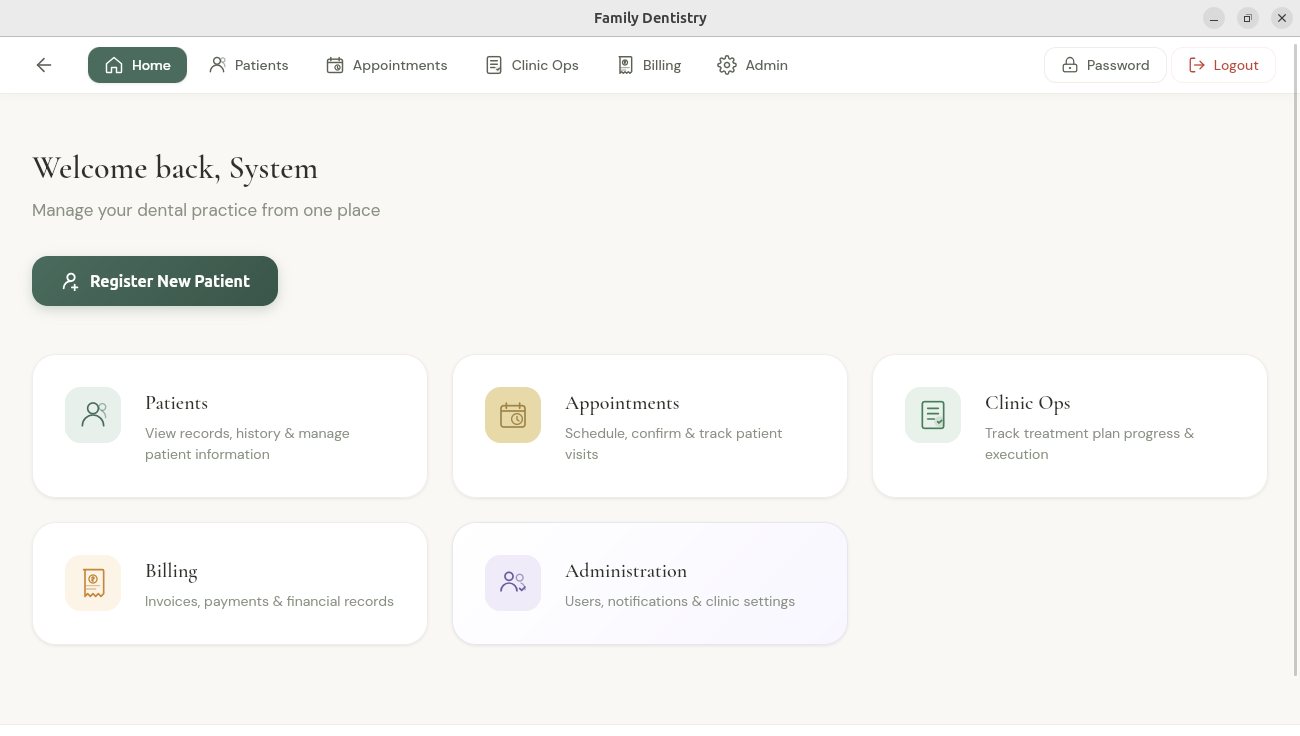Viewport: 1300px width, 736px height.
Task: Open the Patients section from the navbar
Action: click(248, 64)
